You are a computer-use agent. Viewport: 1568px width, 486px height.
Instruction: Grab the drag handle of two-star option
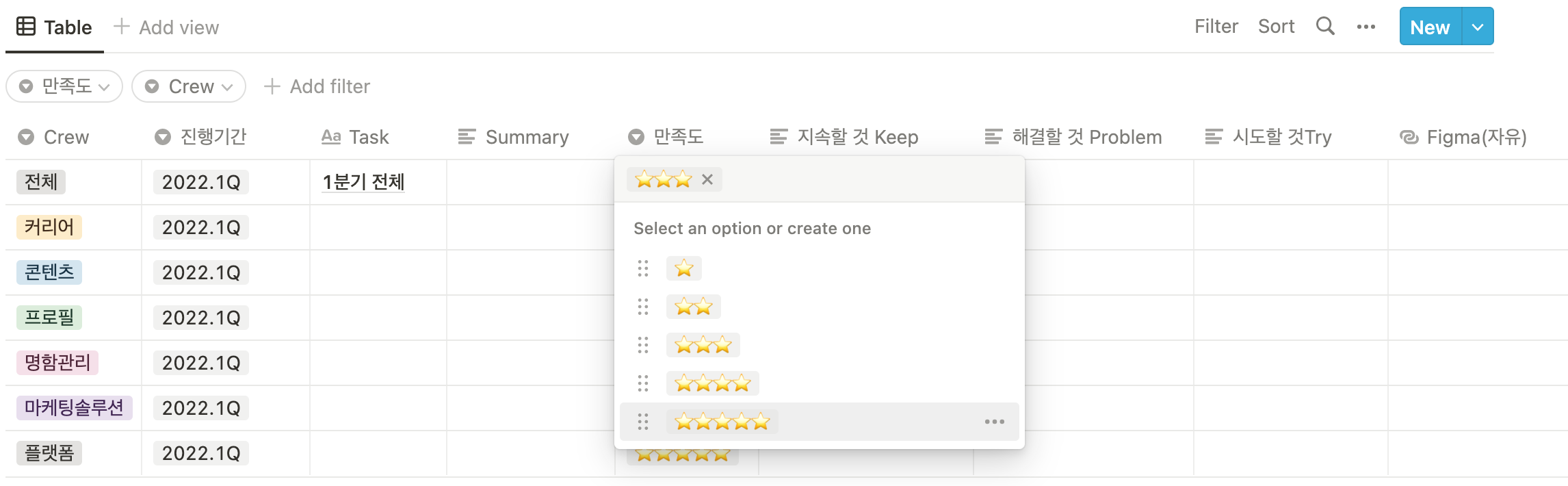click(643, 307)
